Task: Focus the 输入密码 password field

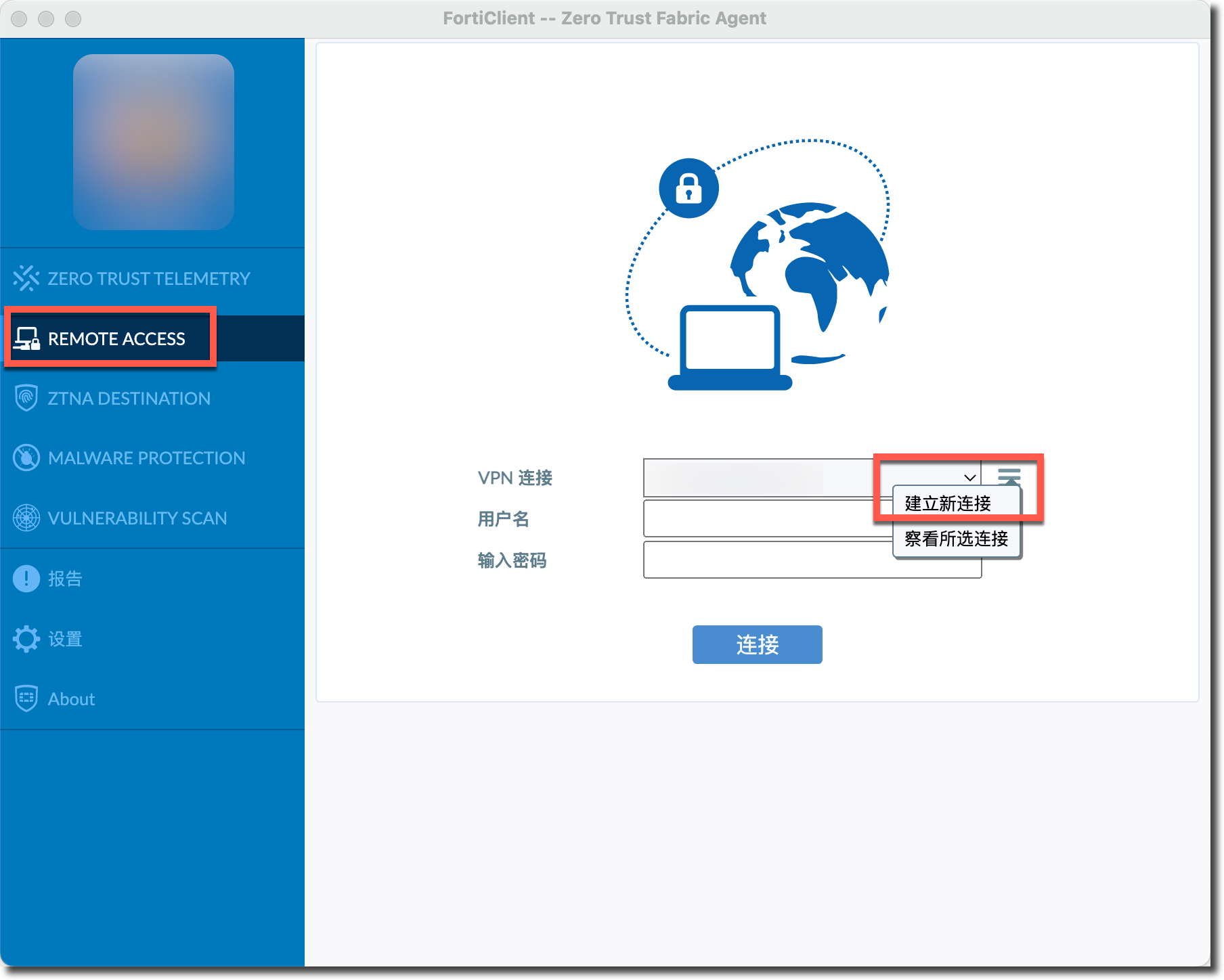Action: coord(765,561)
